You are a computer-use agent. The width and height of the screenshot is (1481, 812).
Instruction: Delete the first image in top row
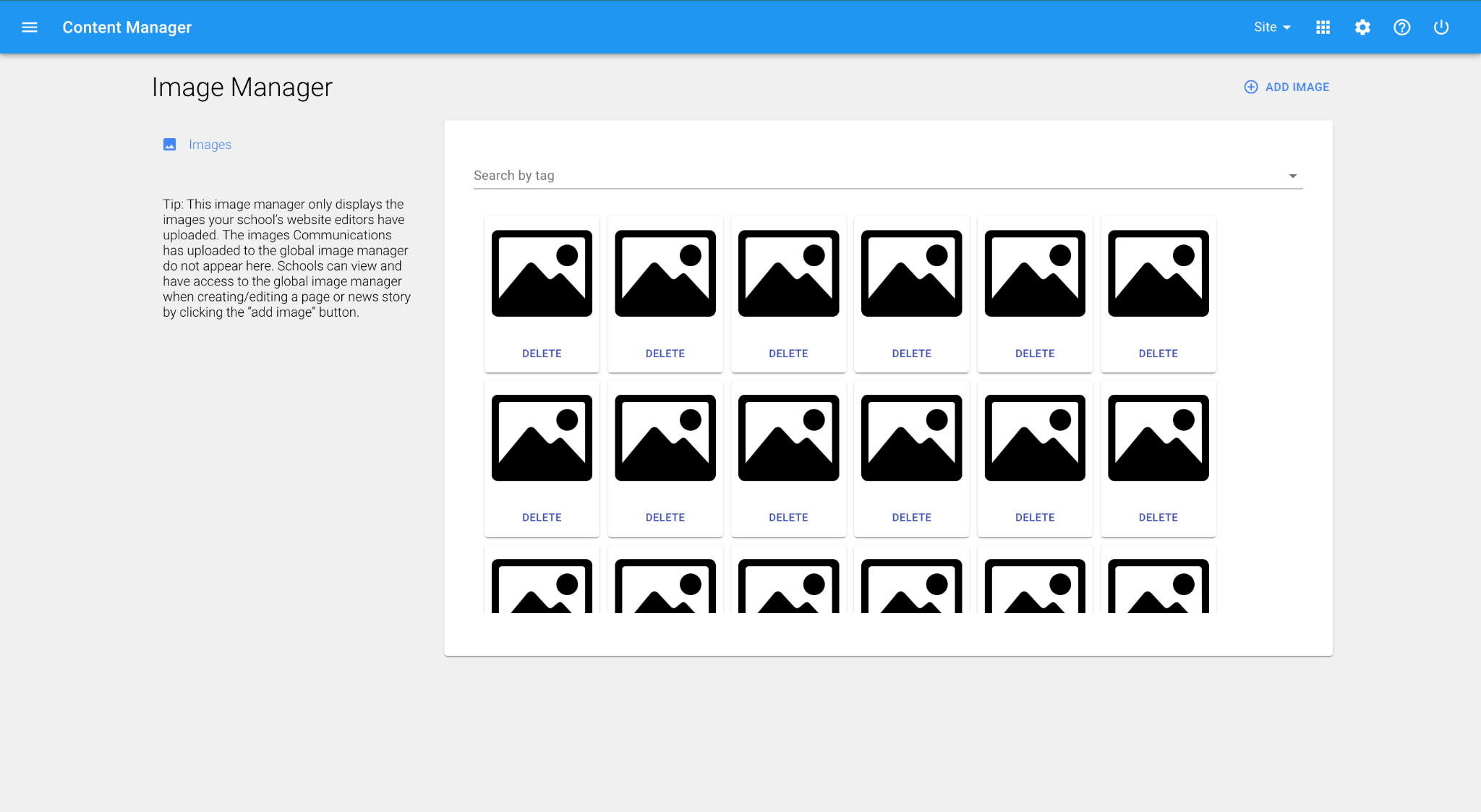[x=542, y=354]
